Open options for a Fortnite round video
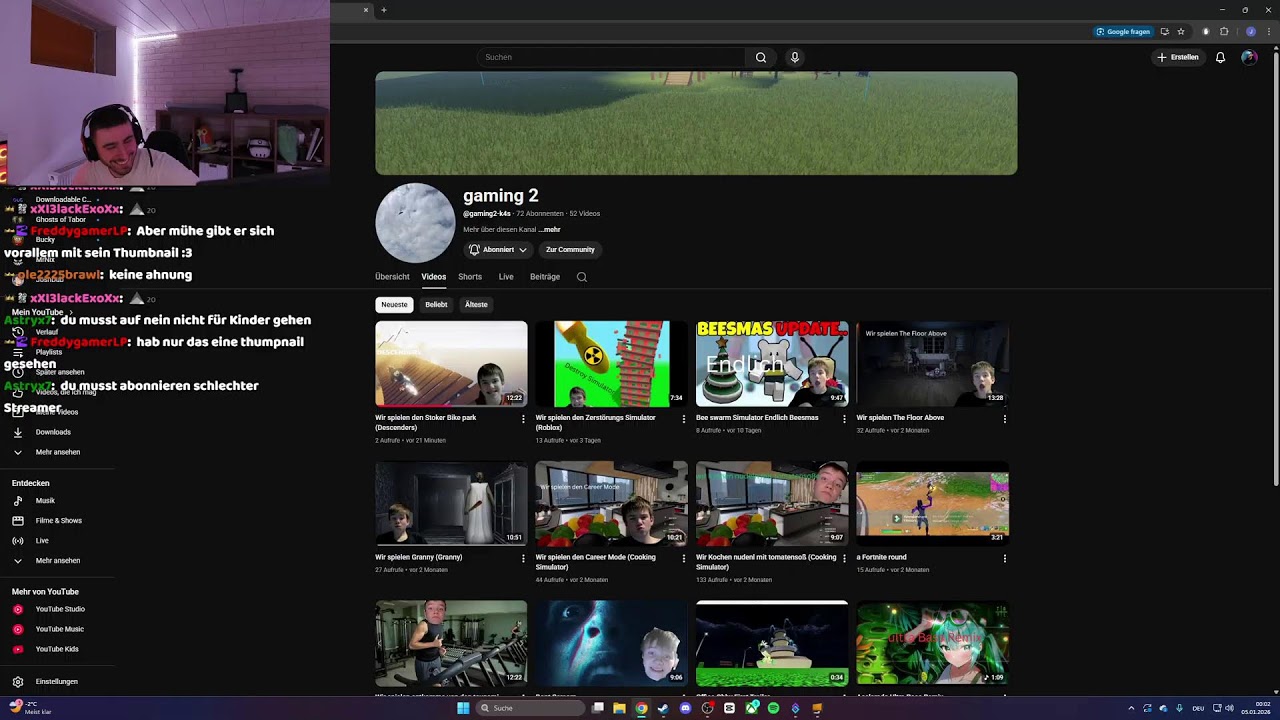This screenshot has width=1280, height=720. [1005, 558]
